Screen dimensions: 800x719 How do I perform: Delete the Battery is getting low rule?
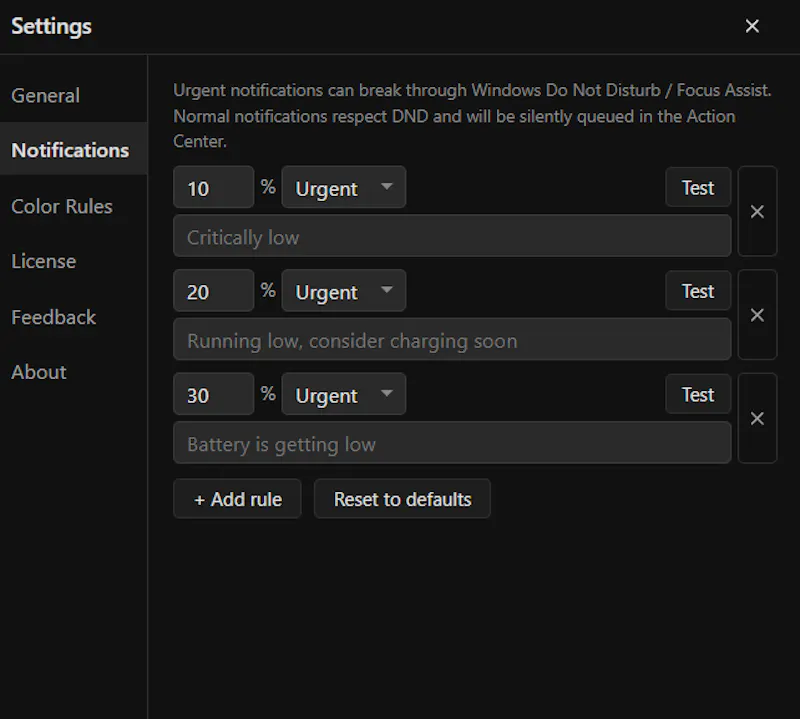(x=757, y=418)
